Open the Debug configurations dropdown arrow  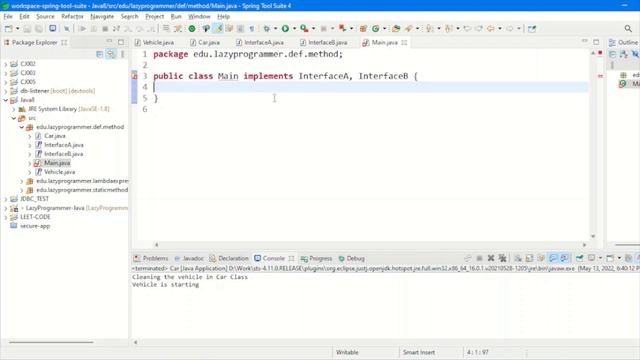click(276, 29)
